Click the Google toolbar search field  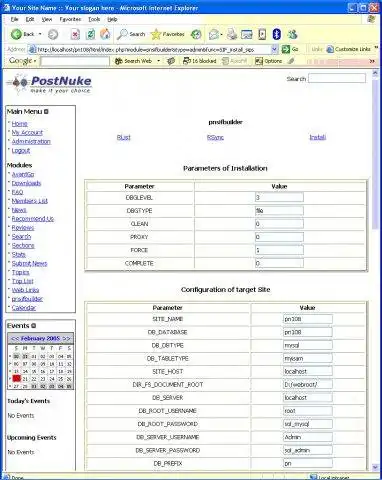click(75, 61)
